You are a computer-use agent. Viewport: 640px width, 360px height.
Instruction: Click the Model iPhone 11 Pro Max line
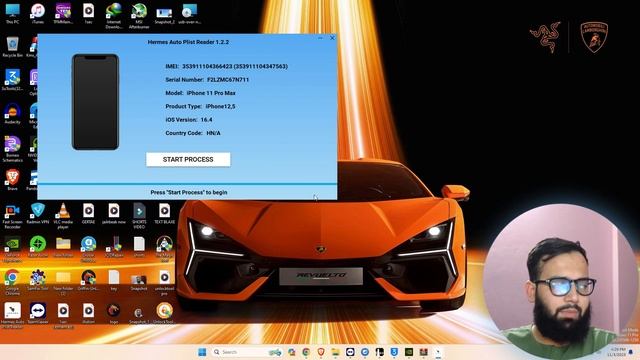click(200, 93)
